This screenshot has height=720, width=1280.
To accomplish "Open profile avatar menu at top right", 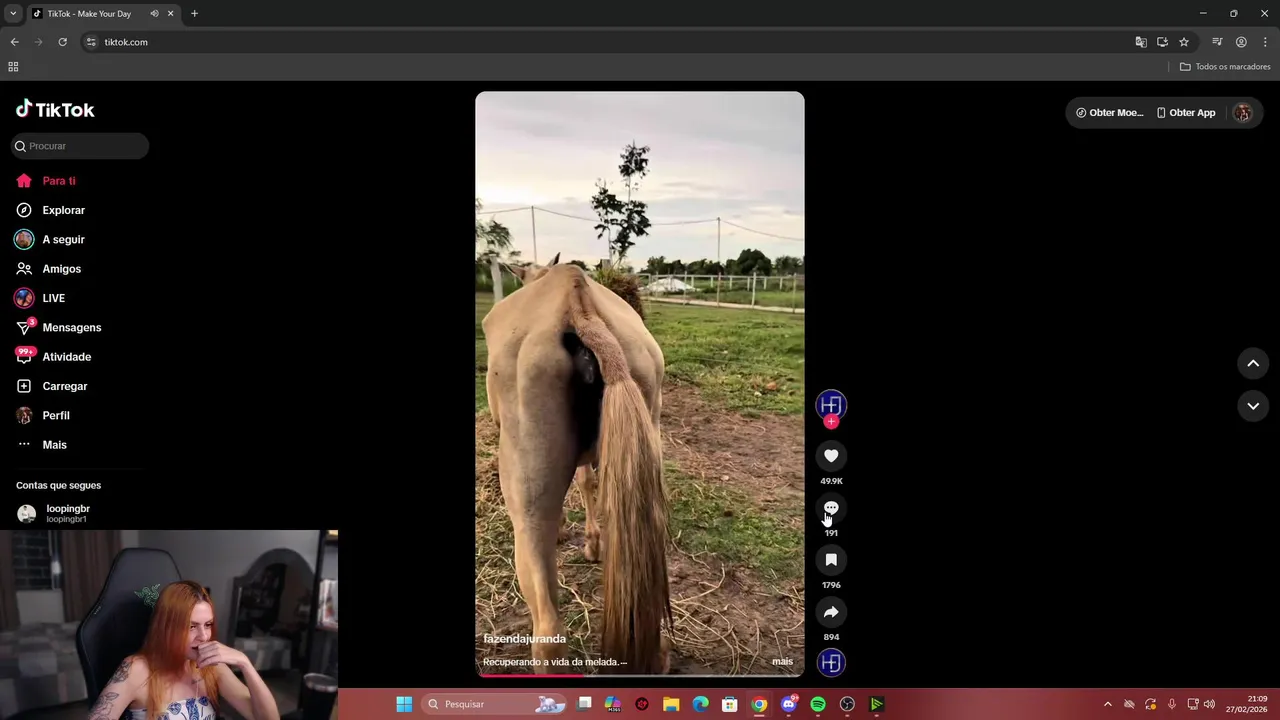I will click(x=1242, y=113).
